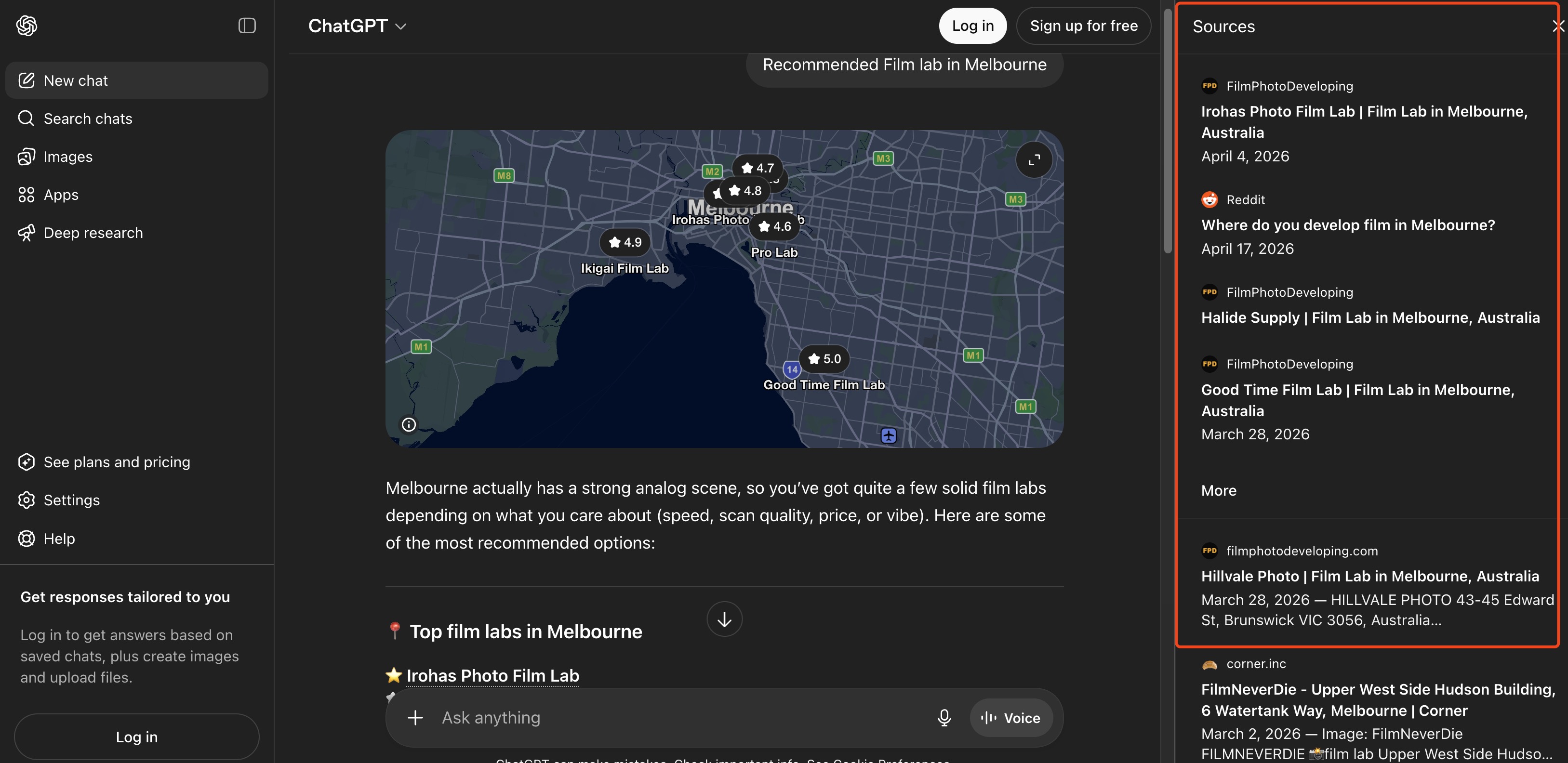This screenshot has width=1568, height=763.
Task: Select the 4.7 rated map pin
Action: (x=757, y=168)
